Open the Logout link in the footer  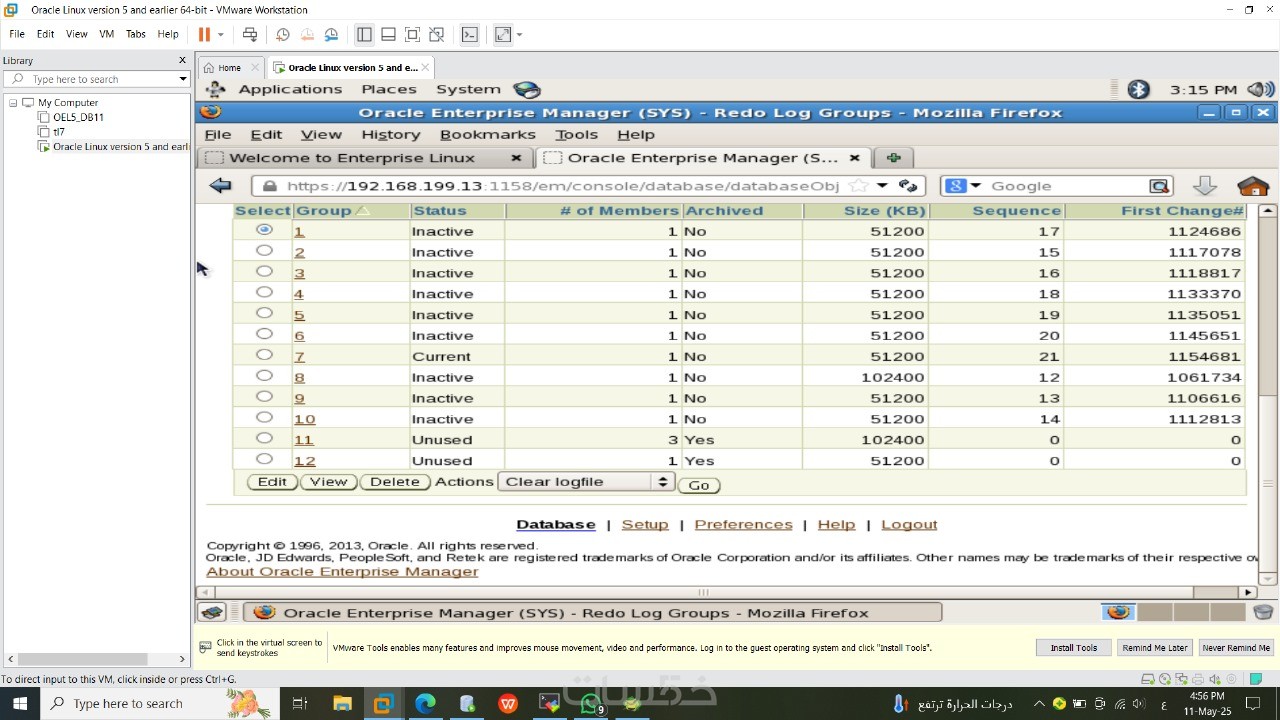pos(909,524)
